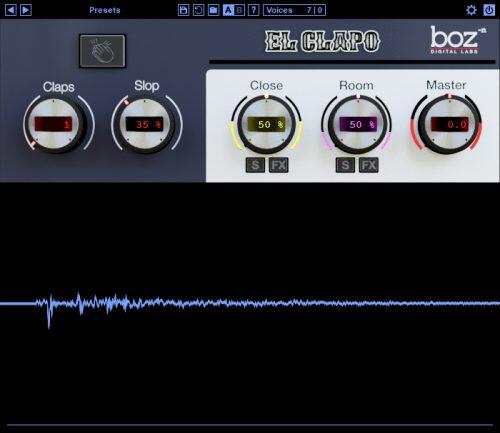Open FX for the Close channel
Image resolution: width=500 pixels, height=433 pixels.
click(x=279, y=165)
